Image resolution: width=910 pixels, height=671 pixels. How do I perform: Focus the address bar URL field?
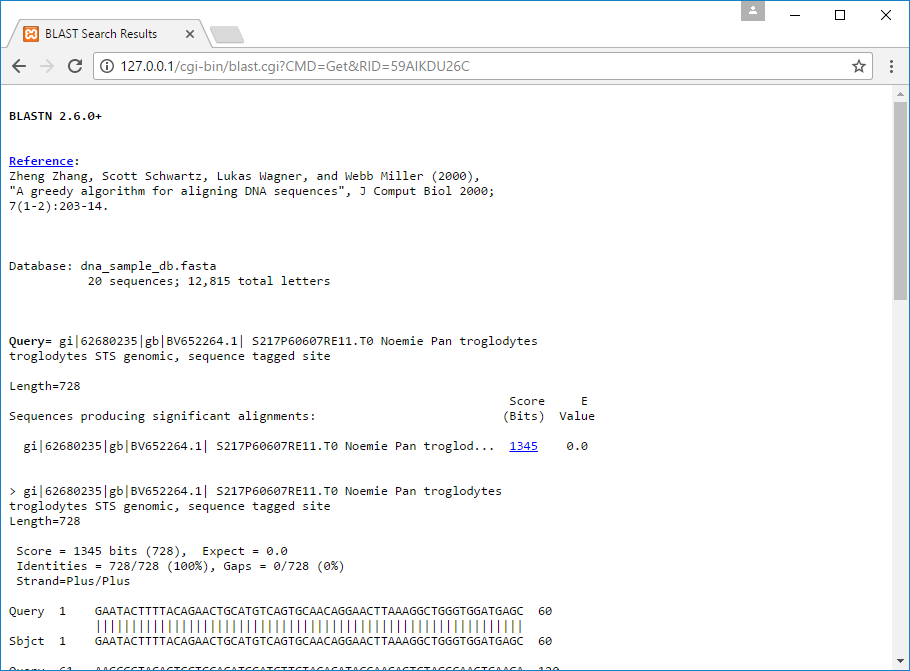pyautogui.click(x=482, y=66)
